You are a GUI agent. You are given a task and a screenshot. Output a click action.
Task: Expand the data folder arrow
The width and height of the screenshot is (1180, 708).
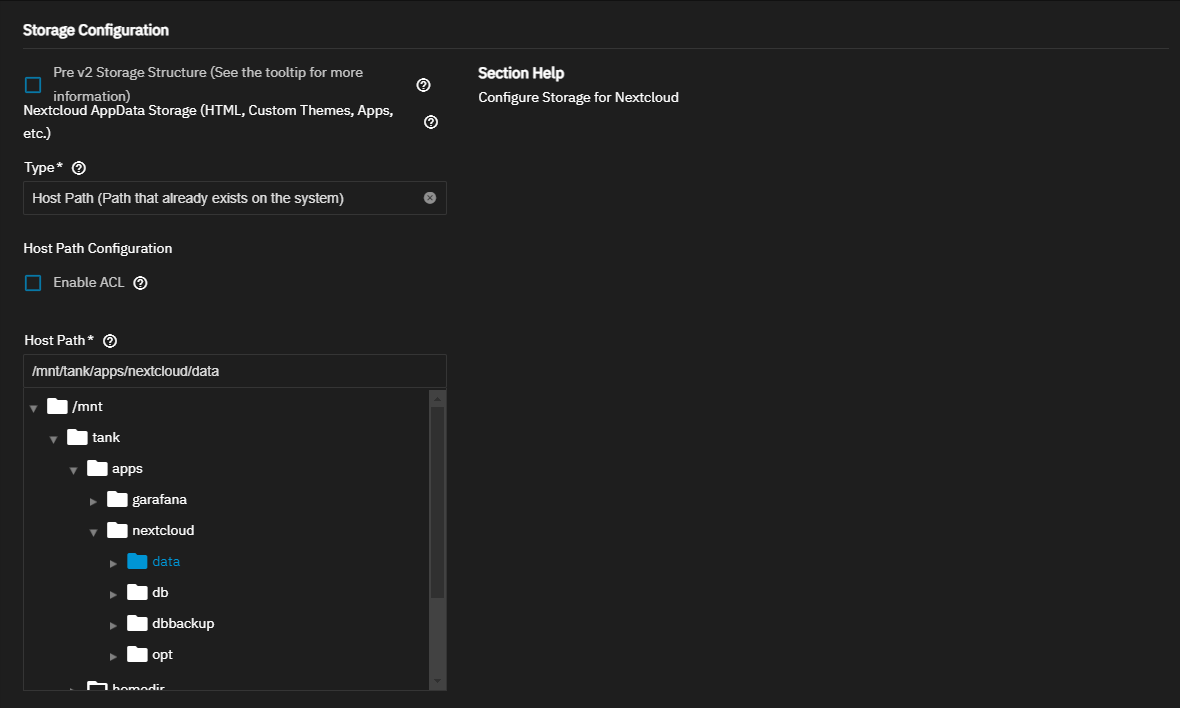113,563
